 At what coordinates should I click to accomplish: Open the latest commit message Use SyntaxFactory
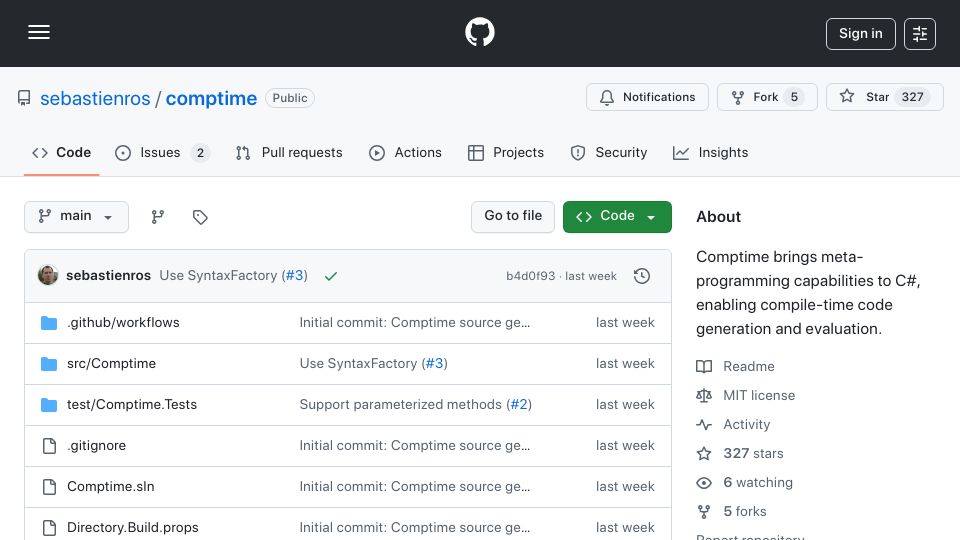pyautogui.click(x=218, y=276)
